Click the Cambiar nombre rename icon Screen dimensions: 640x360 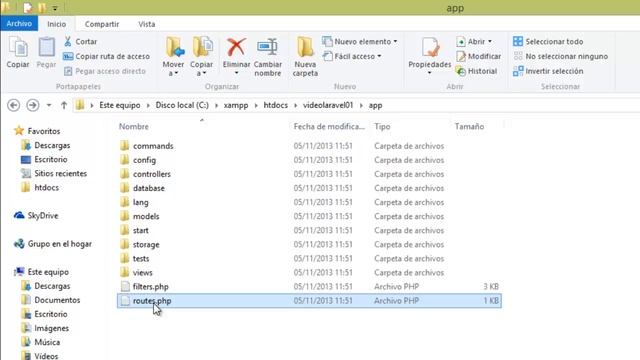(268, 47)
